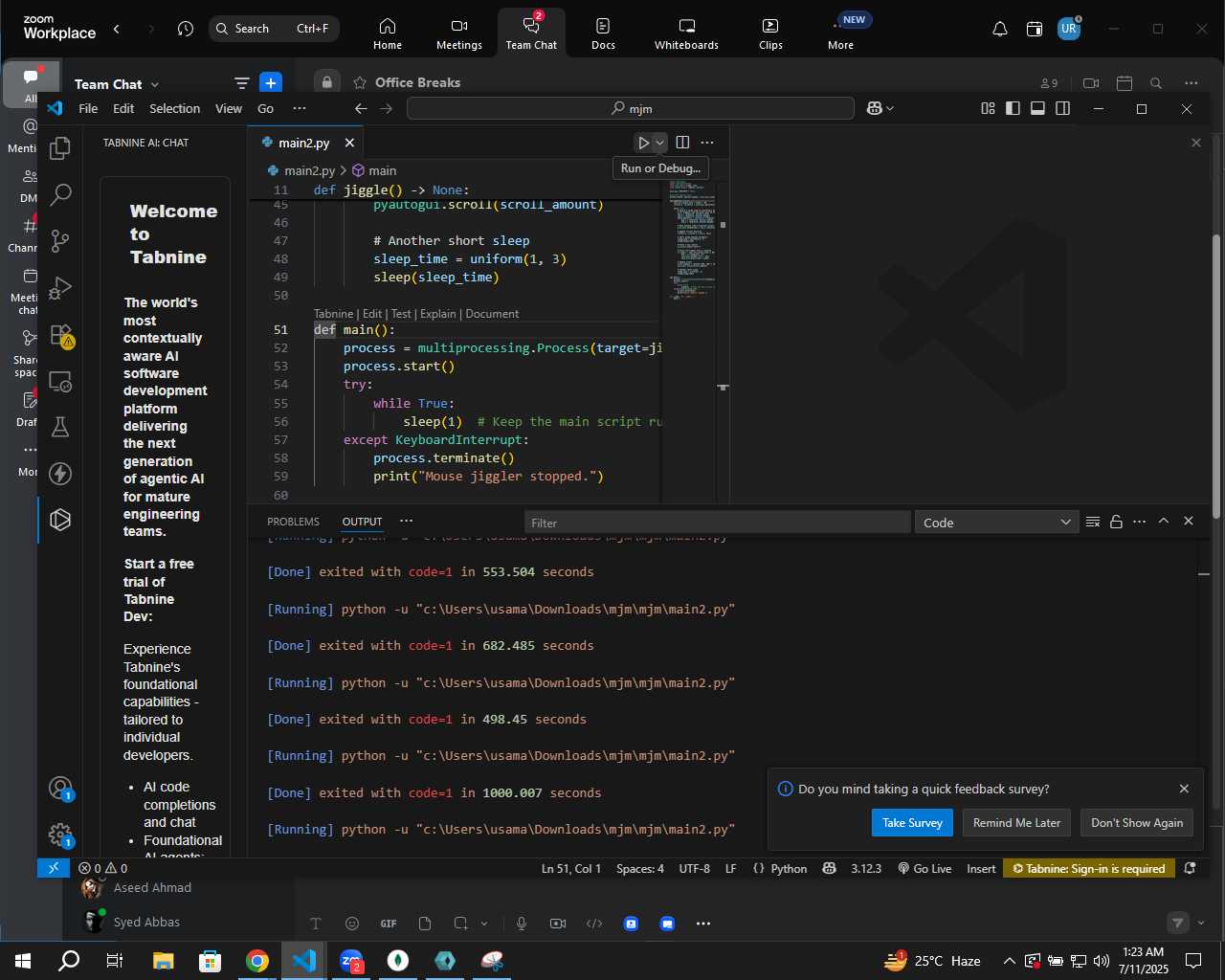Switch to the PROBLEMS tab
Screen dimensions: 1225x980
pyautogui.click(x=293, y=522)
